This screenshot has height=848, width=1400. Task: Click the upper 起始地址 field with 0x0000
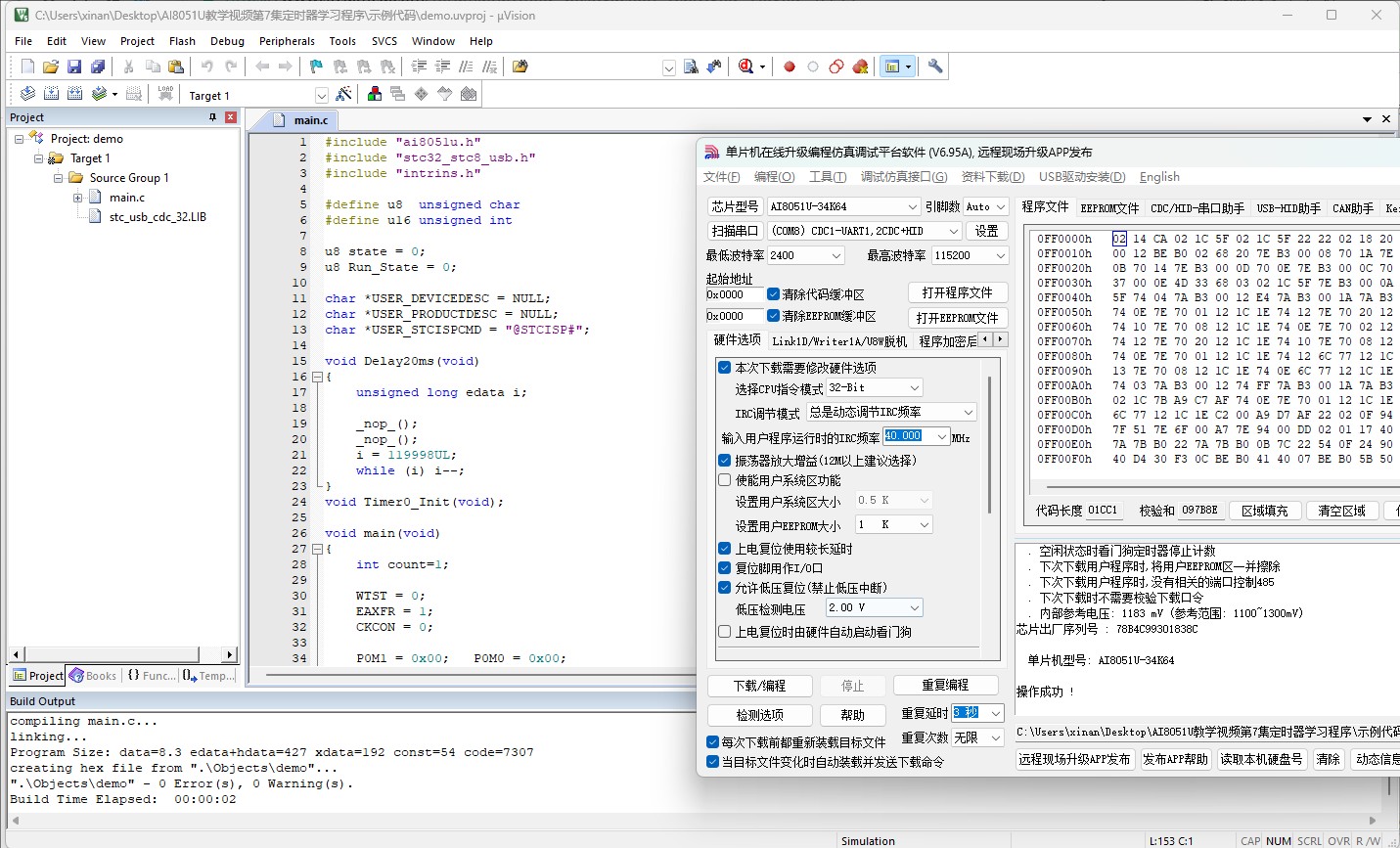click(x=734, y=294)
